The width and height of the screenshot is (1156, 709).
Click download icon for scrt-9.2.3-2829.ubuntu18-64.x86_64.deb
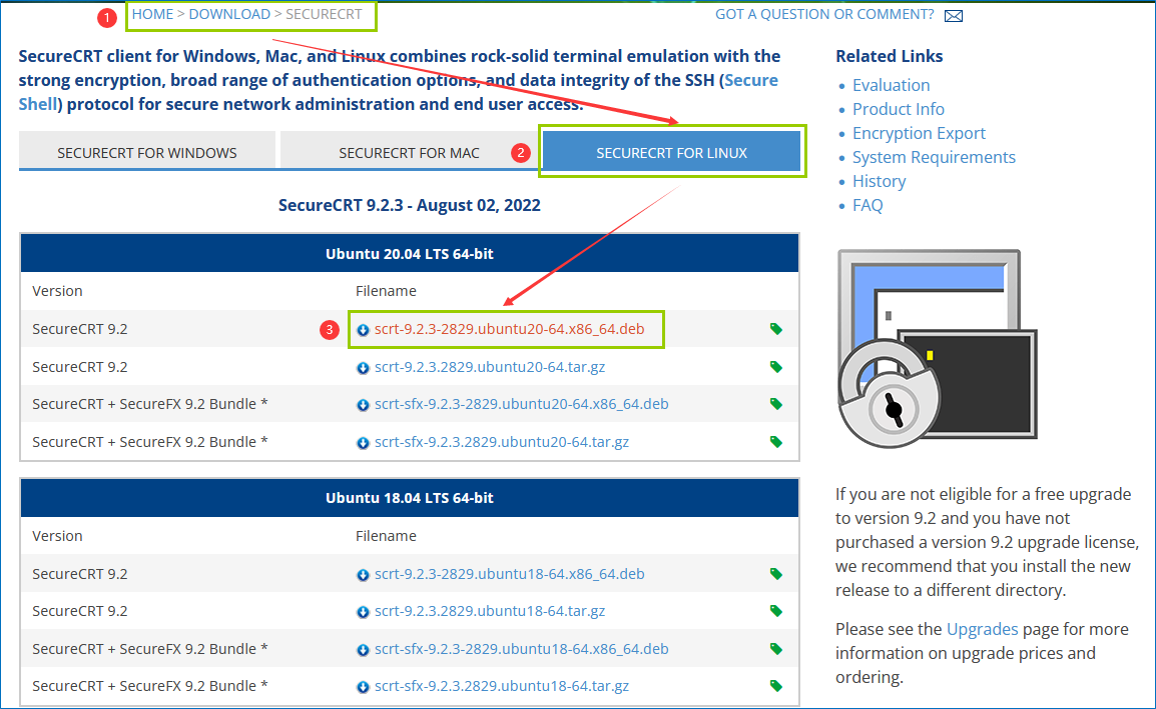coord(363,575)
